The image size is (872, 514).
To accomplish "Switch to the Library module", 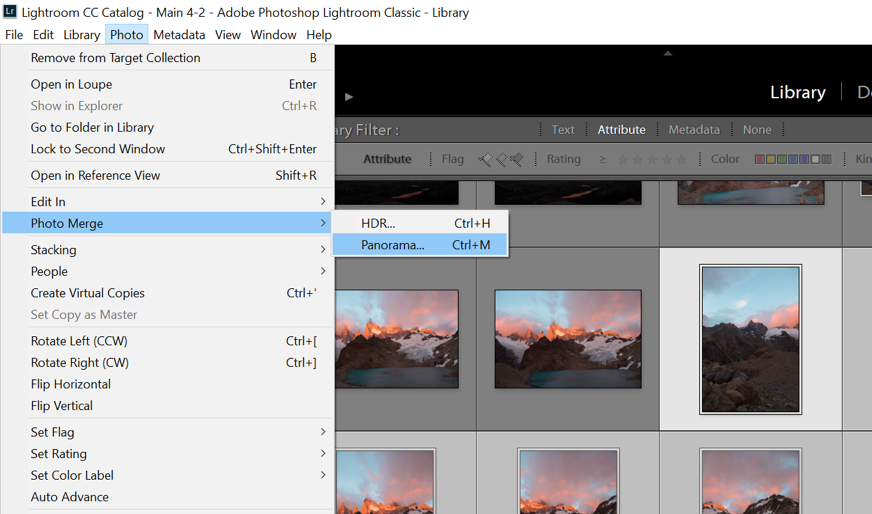I will (797, 92).
